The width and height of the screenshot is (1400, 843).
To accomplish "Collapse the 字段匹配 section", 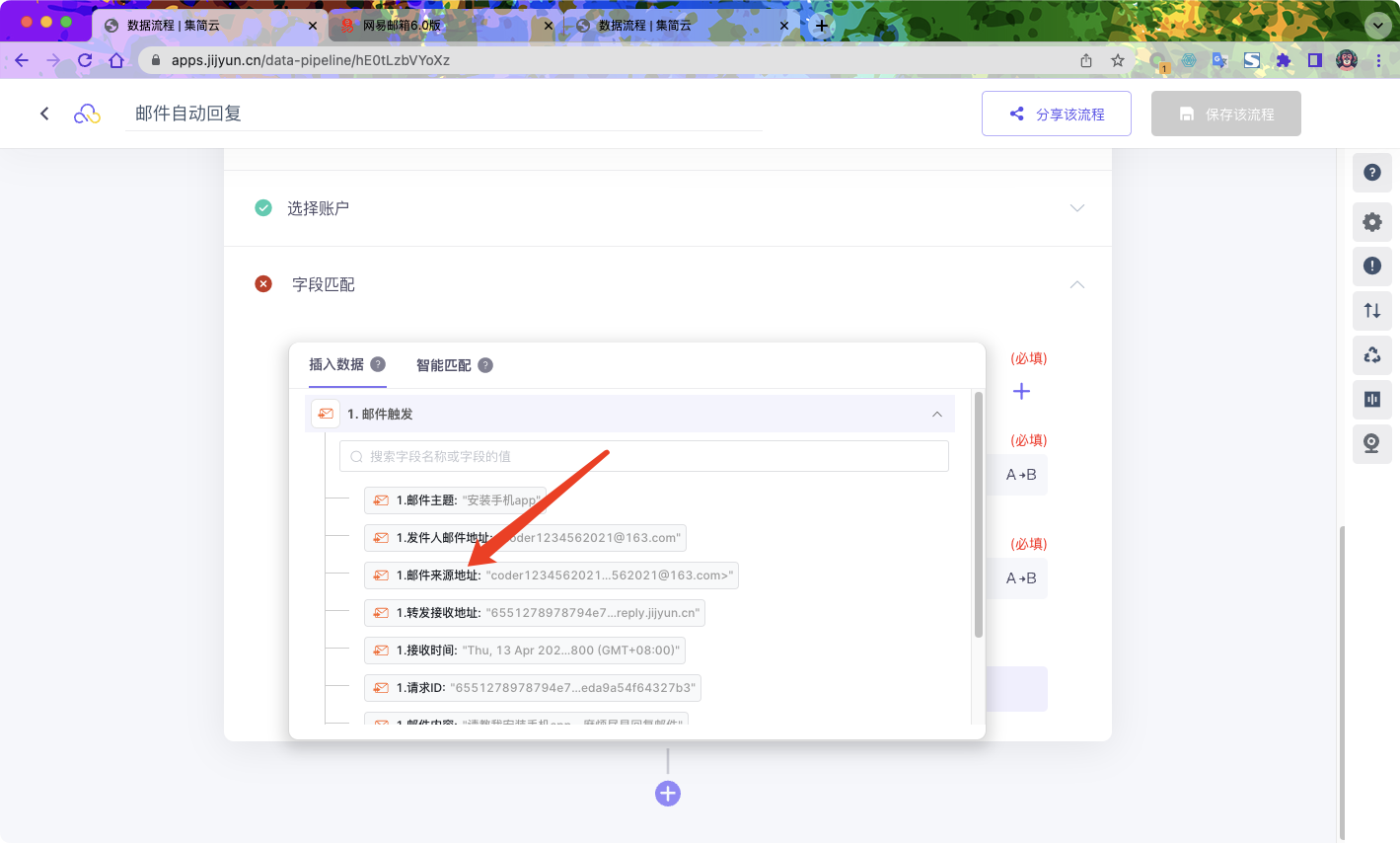I will coord(1076,284).
